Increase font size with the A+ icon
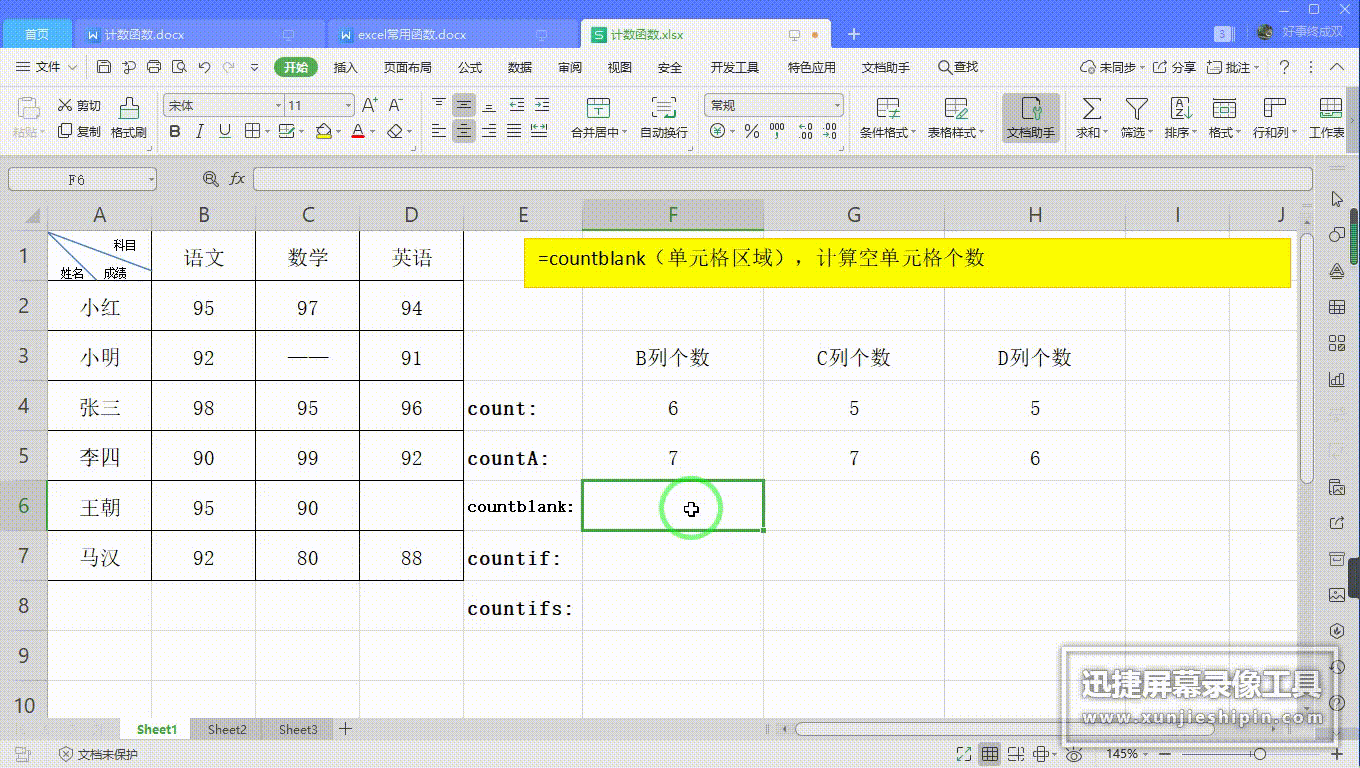This screenshot has width=1360, height=768. pyautogui.click(x=370, y=105)
